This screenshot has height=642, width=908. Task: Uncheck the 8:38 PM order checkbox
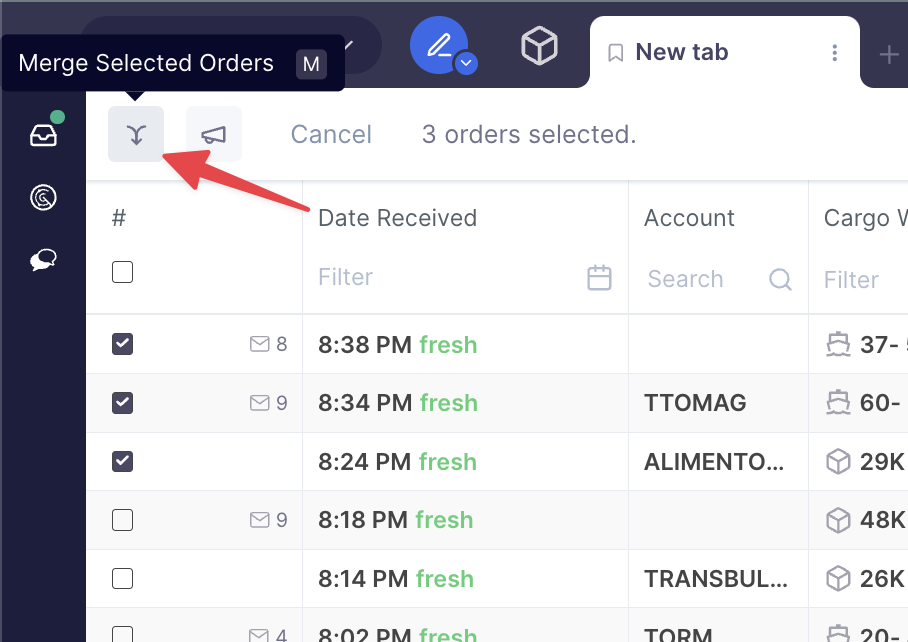122,344
